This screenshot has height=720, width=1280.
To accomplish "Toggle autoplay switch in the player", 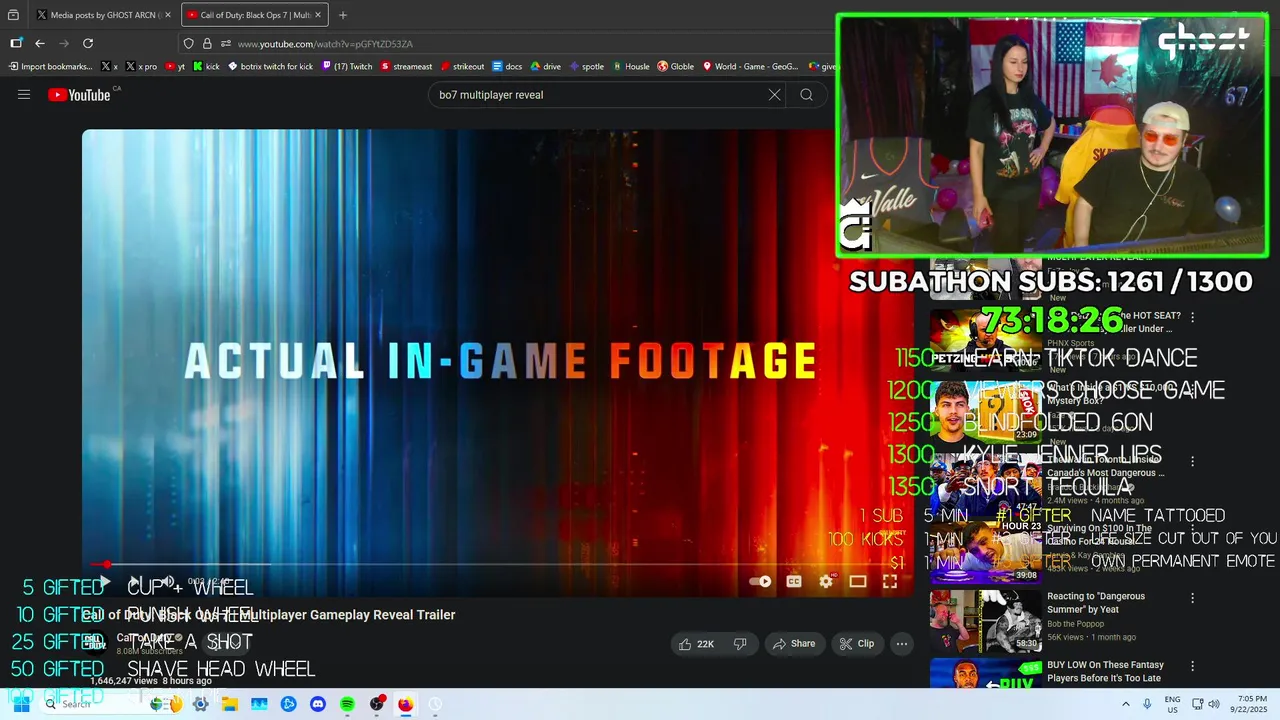I will [760, 582].
